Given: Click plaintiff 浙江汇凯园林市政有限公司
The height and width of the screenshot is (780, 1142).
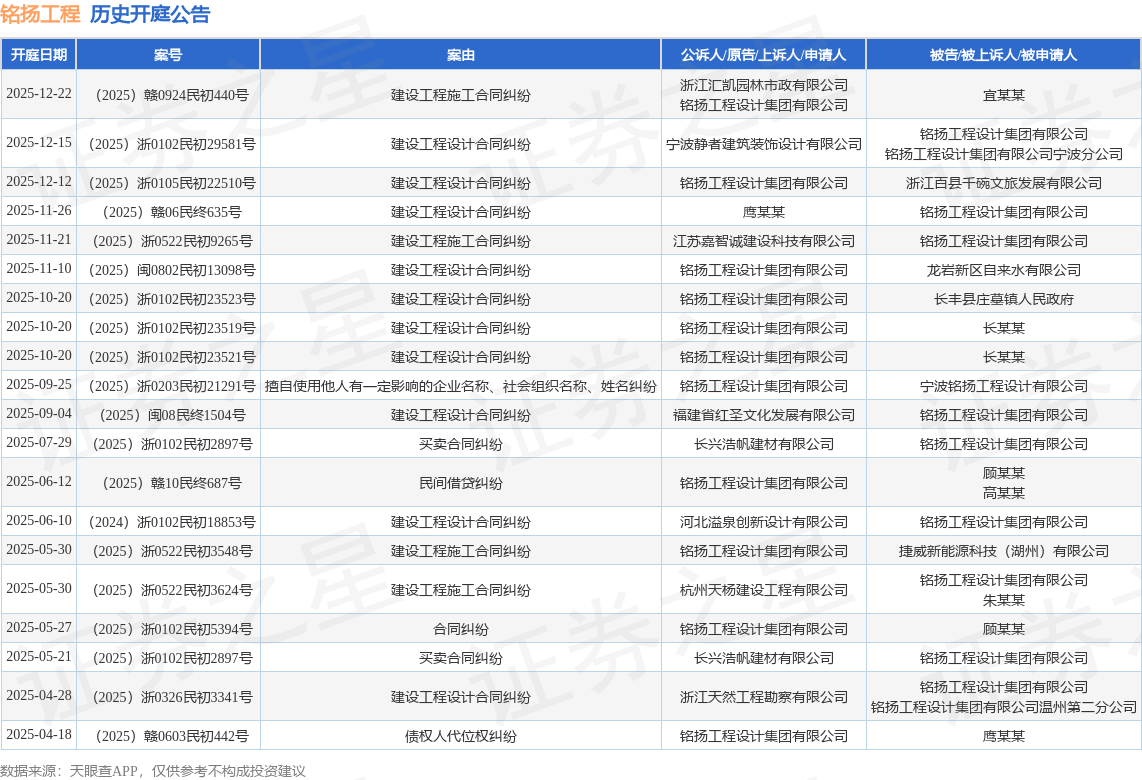Looking at the screenshot, I should coord(763,85).
